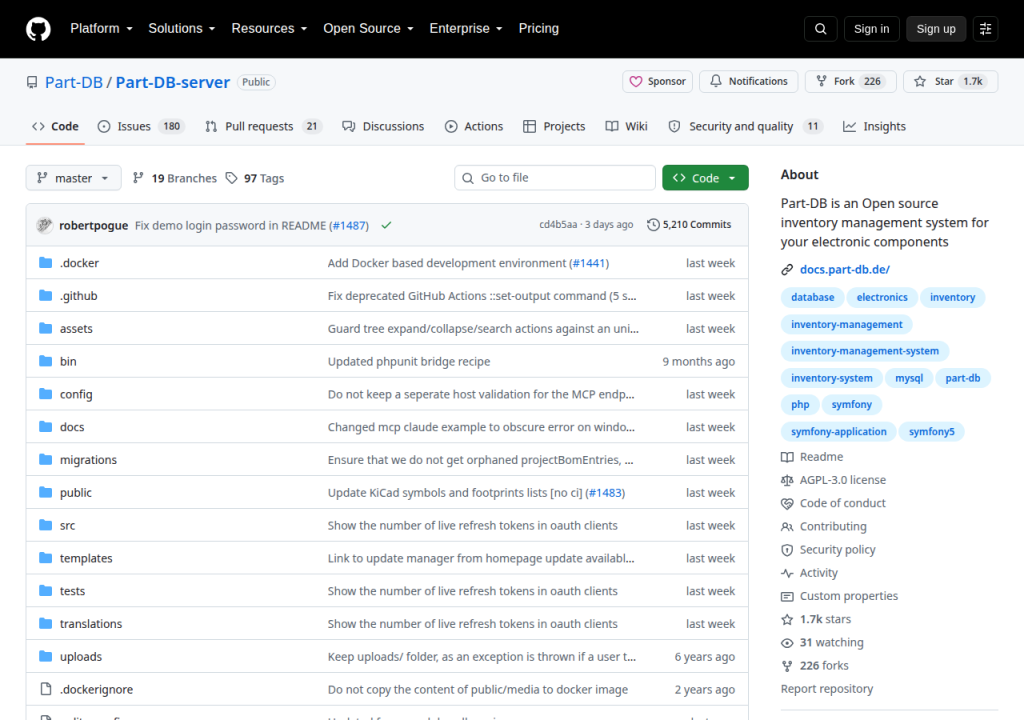Image resolution: width=1024 pixels, height=720 pixels.
Task: Click the Notifications bell button
Action: 748,82
